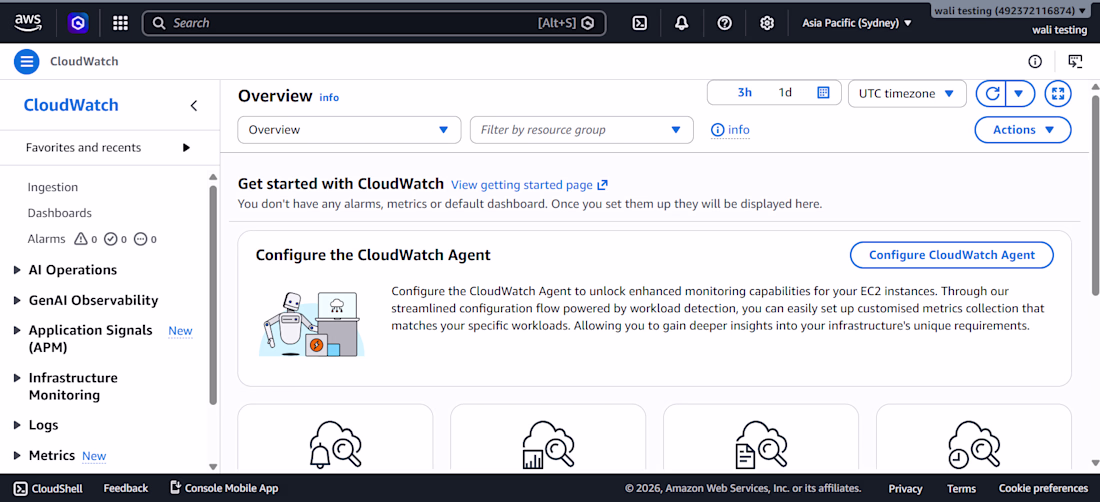1100x502 pixels.
Task: Open the Filter by resource group dropdown
Action: (582, 130)
